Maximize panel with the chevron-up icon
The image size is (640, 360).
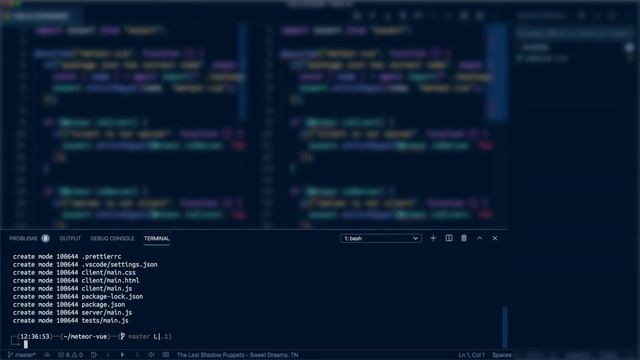click(479, 238)
